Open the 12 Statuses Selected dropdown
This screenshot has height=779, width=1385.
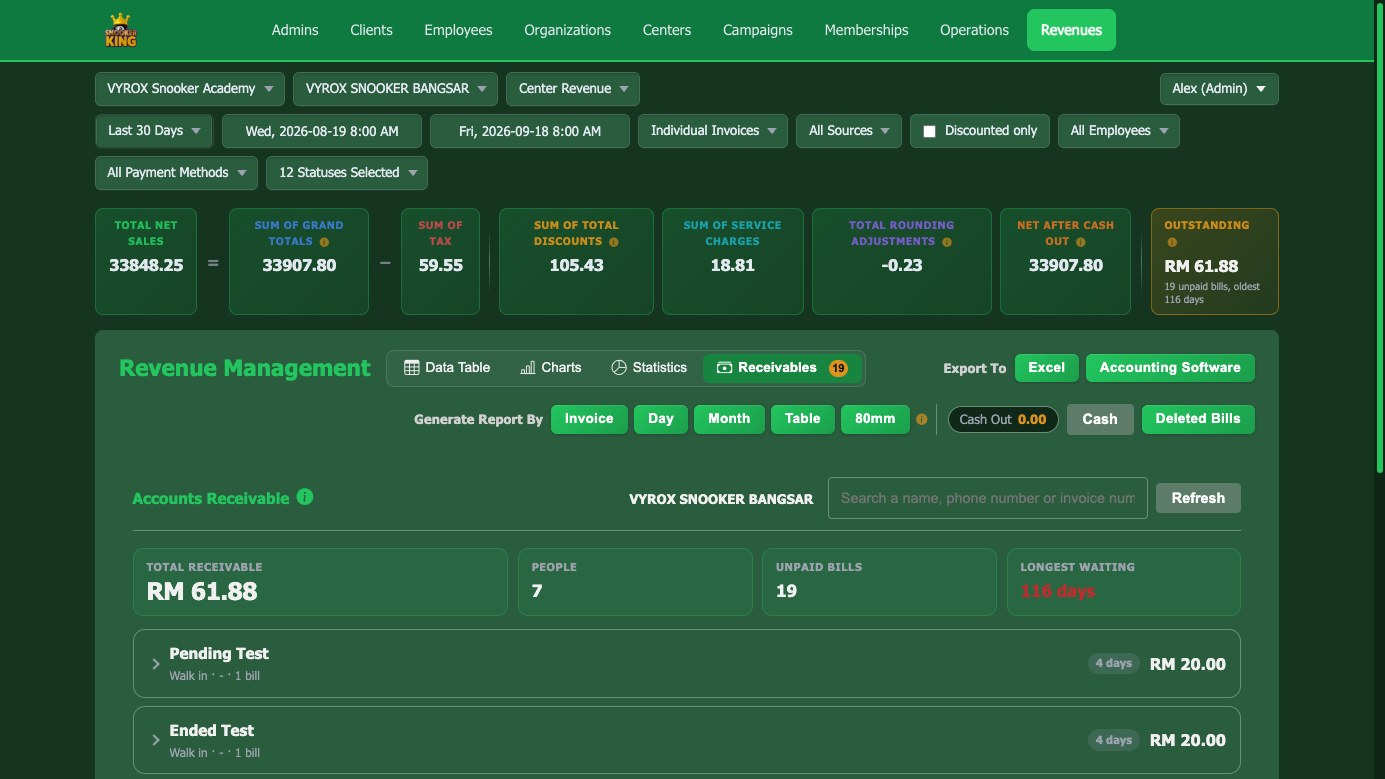pyautogui.click(x=347, y=173)
